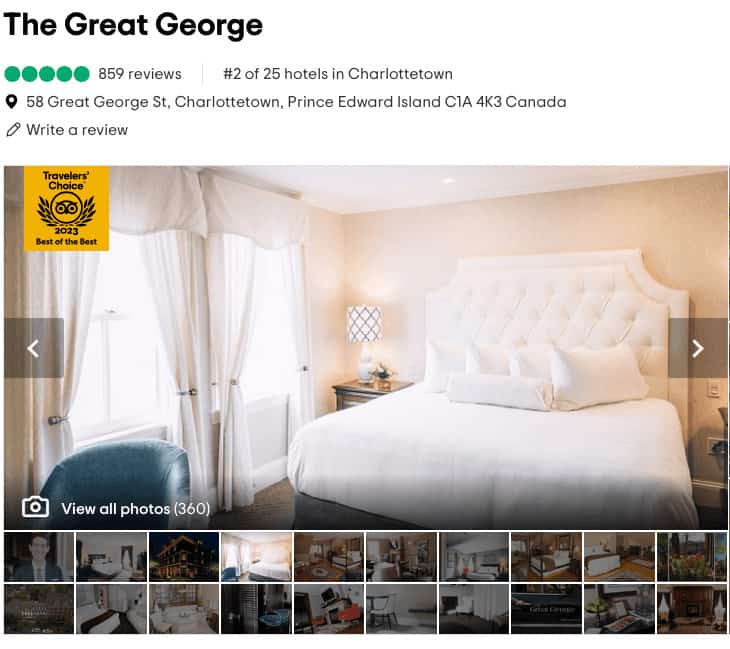Screen dimensions: 730x649
Task: Select garden flowers thumbnail in top row
Action: pos(692,557)
